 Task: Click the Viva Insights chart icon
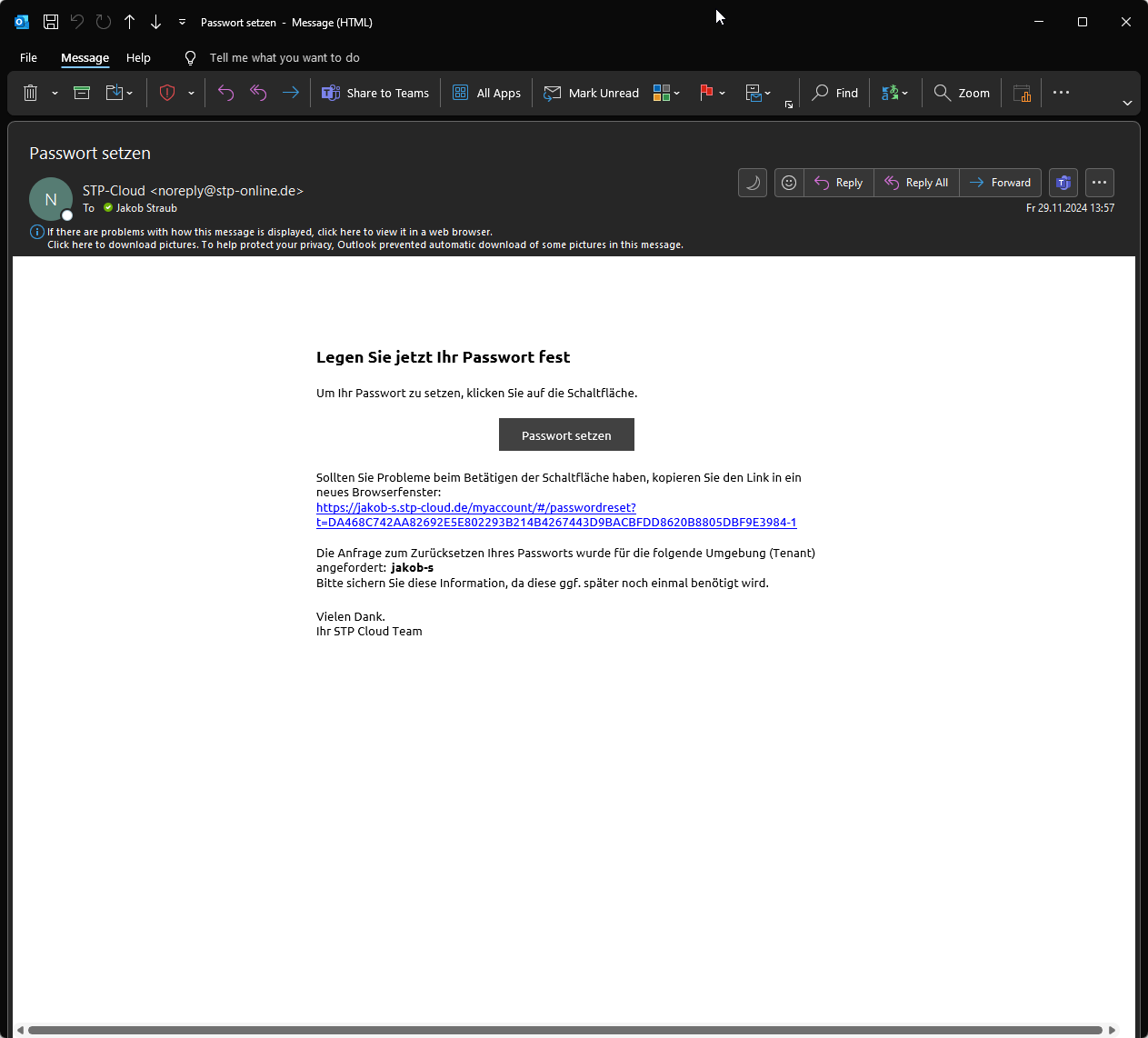1022,93
